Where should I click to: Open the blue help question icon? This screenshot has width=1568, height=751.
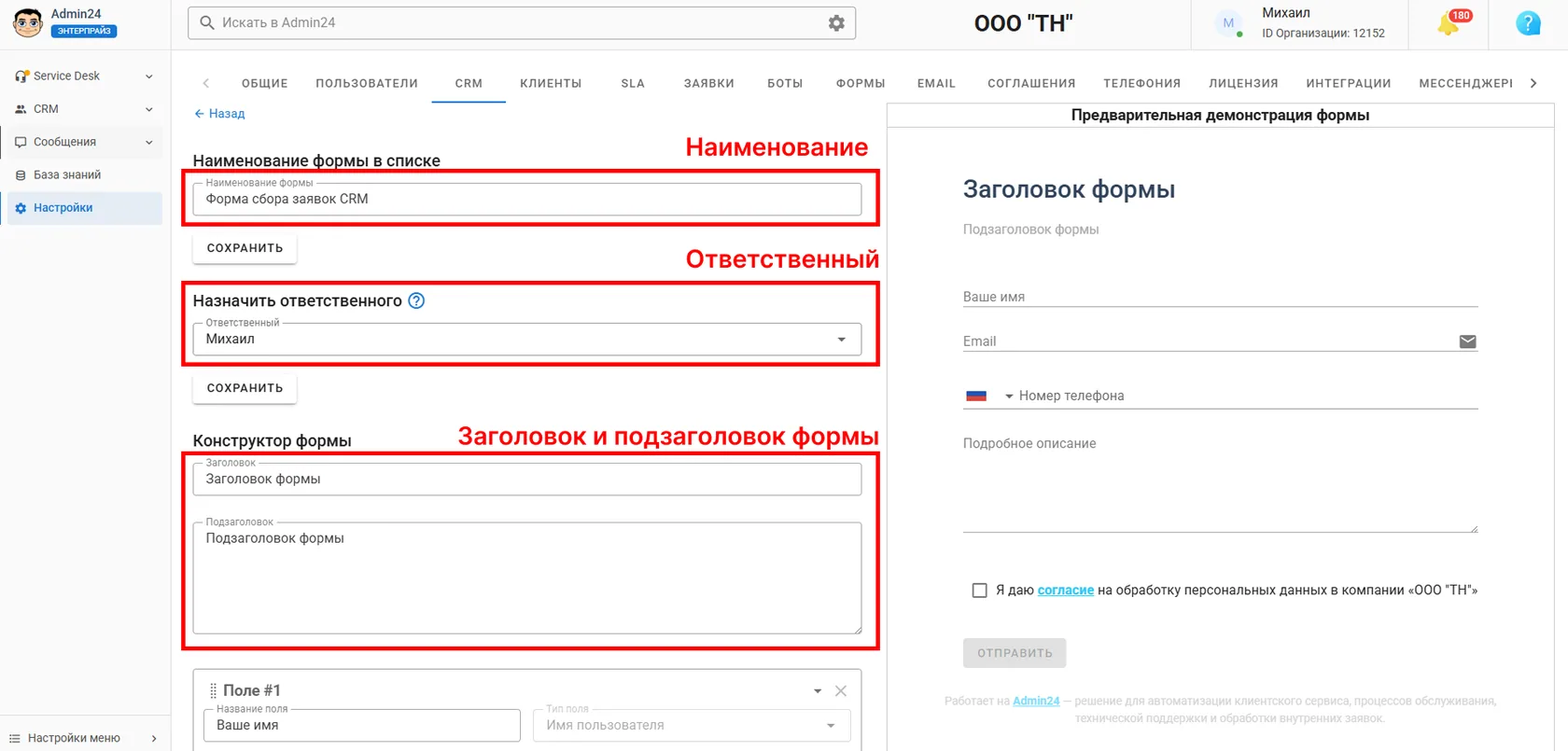pos(1528,23)
